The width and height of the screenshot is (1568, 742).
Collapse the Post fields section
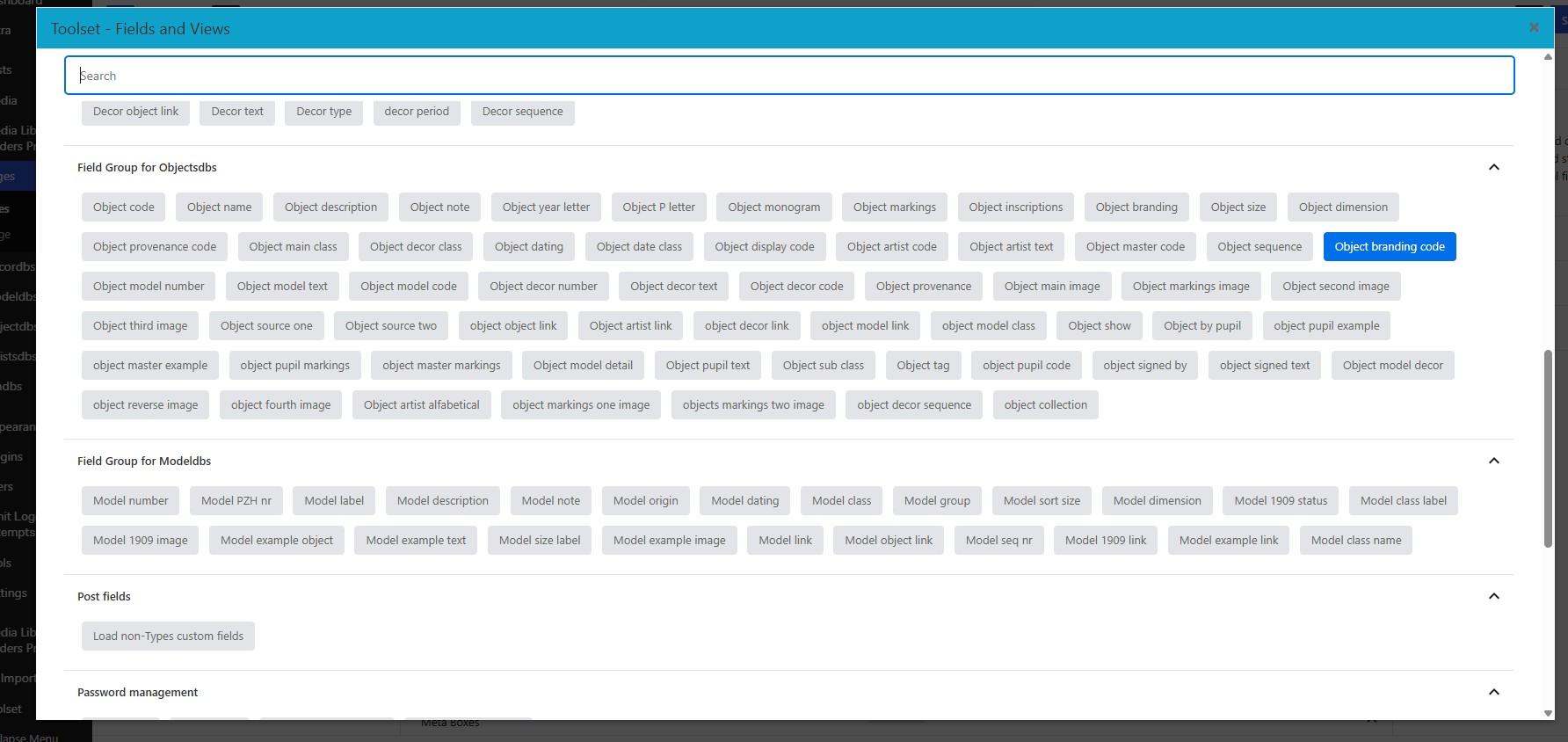1493,596
